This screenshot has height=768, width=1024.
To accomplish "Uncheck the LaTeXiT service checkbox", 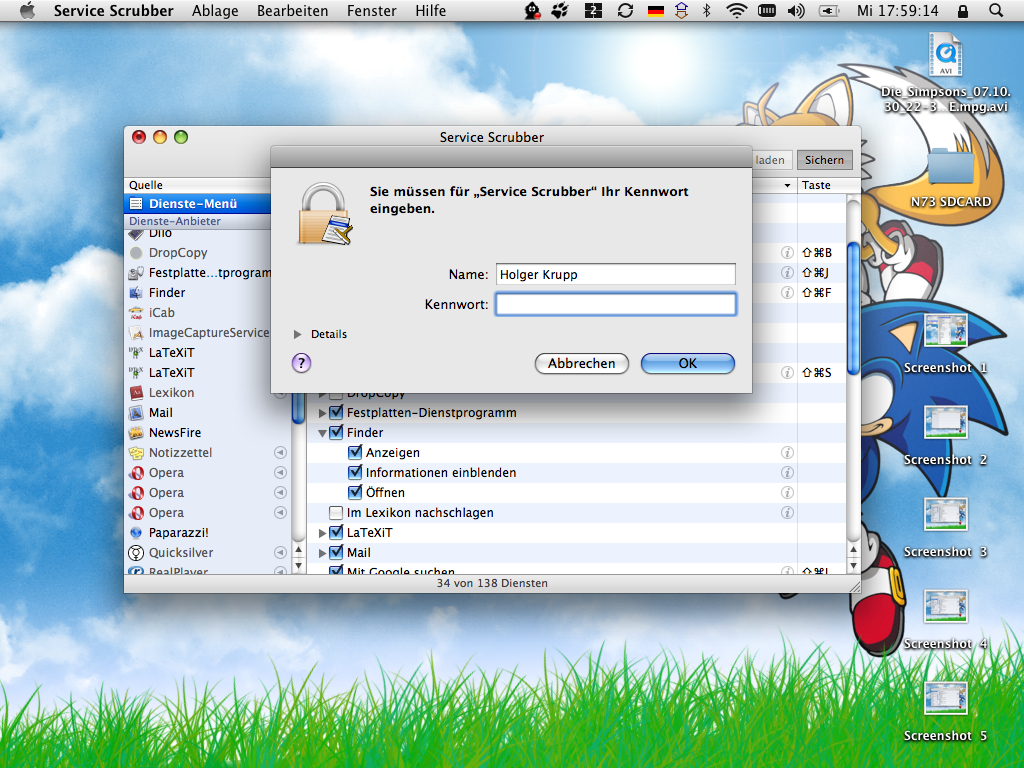I will coord(336,532).
